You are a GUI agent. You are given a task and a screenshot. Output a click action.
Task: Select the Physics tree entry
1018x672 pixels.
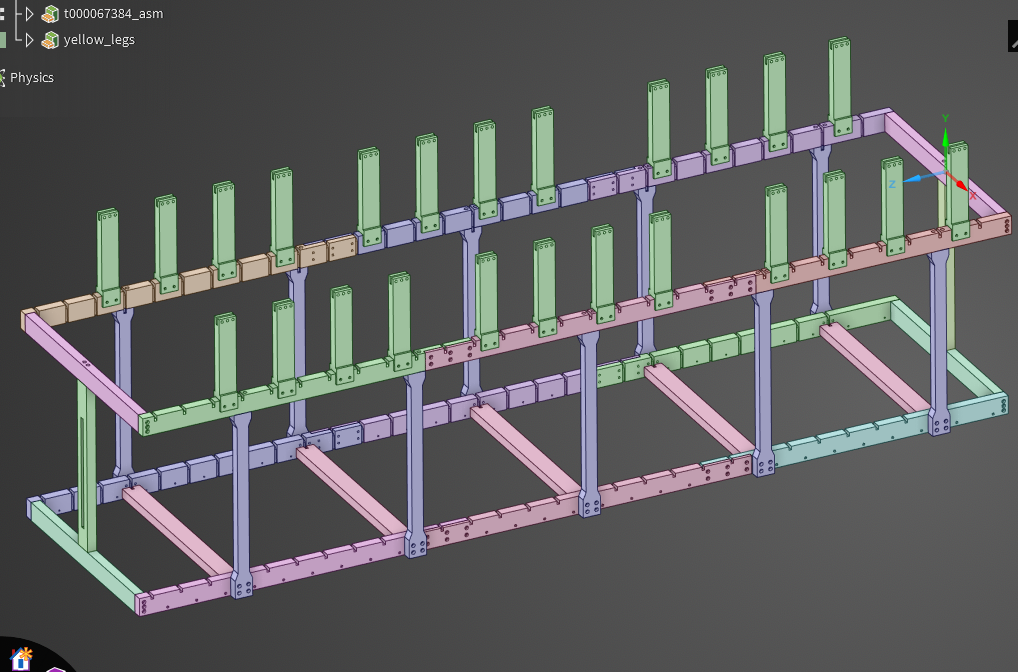[x=32, y=78]
